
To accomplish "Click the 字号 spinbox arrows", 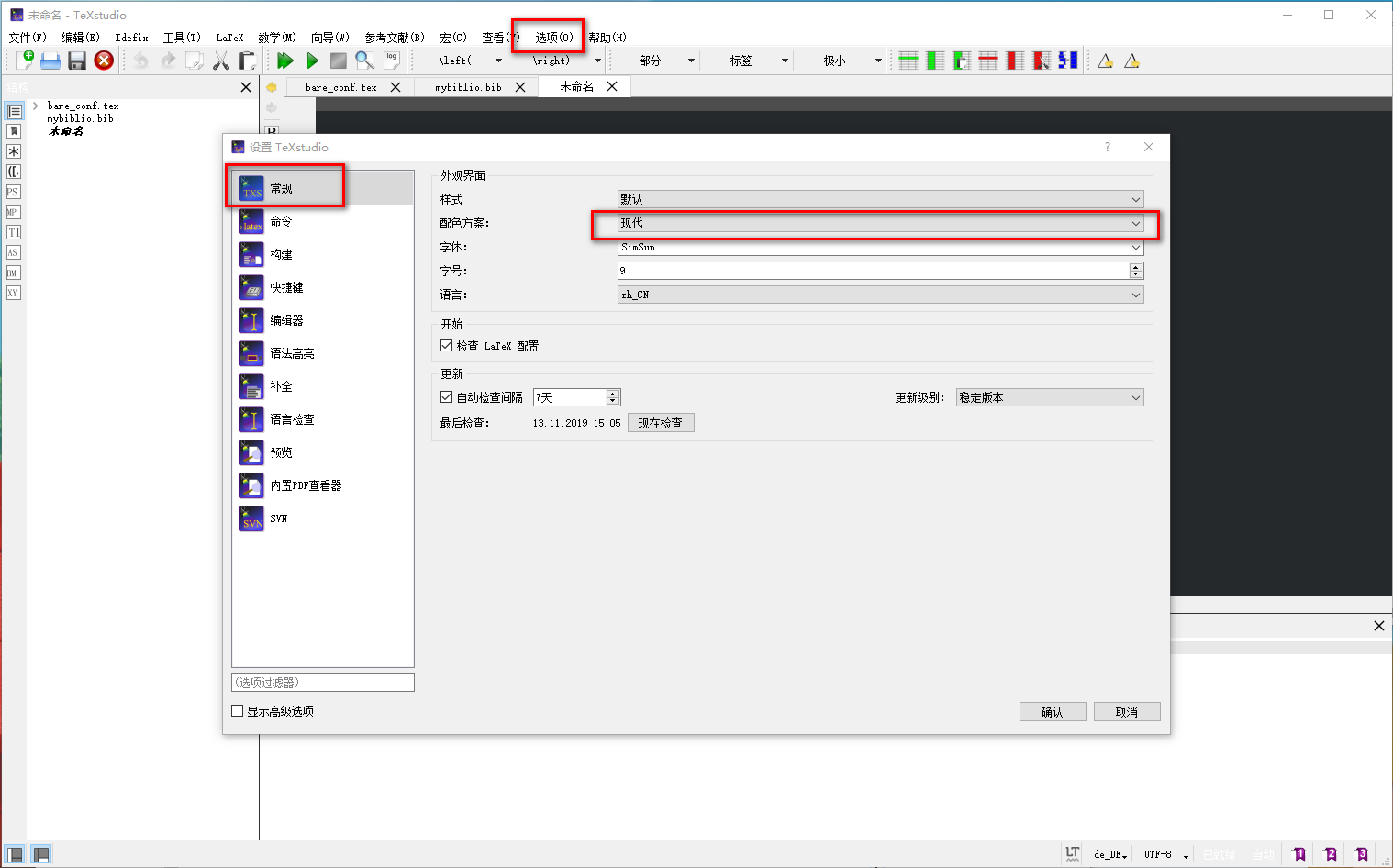I will pos(1136,271).
